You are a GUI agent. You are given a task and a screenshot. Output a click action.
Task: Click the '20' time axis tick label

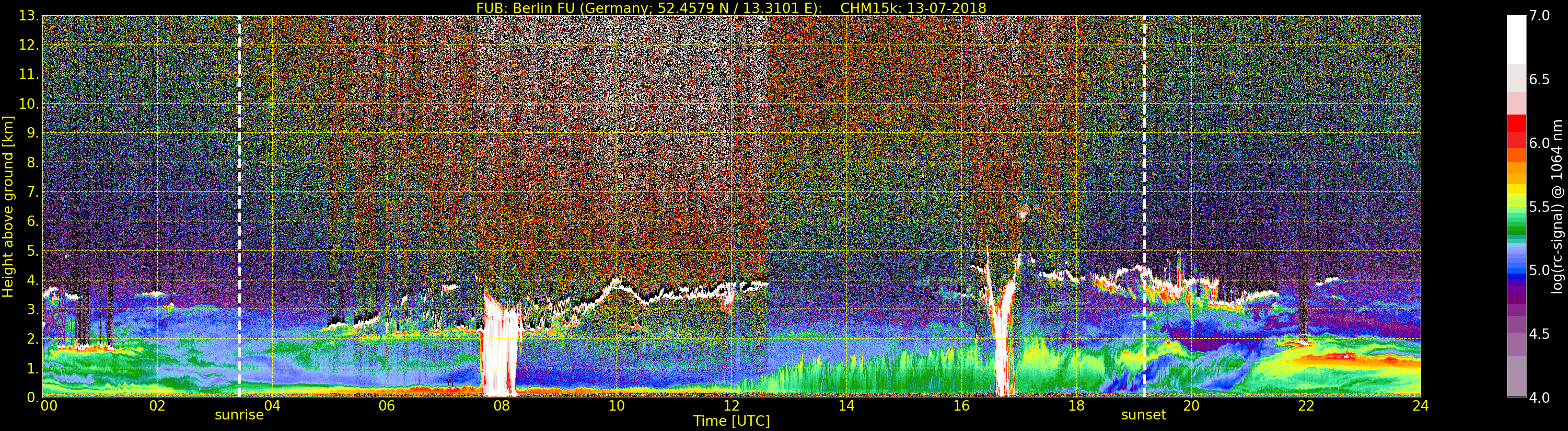[x=1191, y=405]
